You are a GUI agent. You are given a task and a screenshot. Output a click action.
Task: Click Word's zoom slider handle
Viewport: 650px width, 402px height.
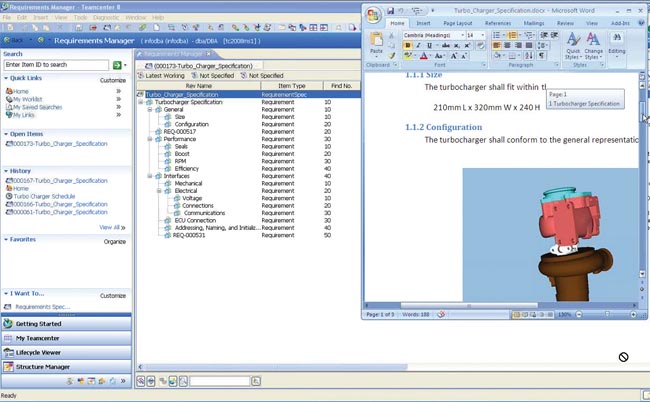(x=607, y=315)
